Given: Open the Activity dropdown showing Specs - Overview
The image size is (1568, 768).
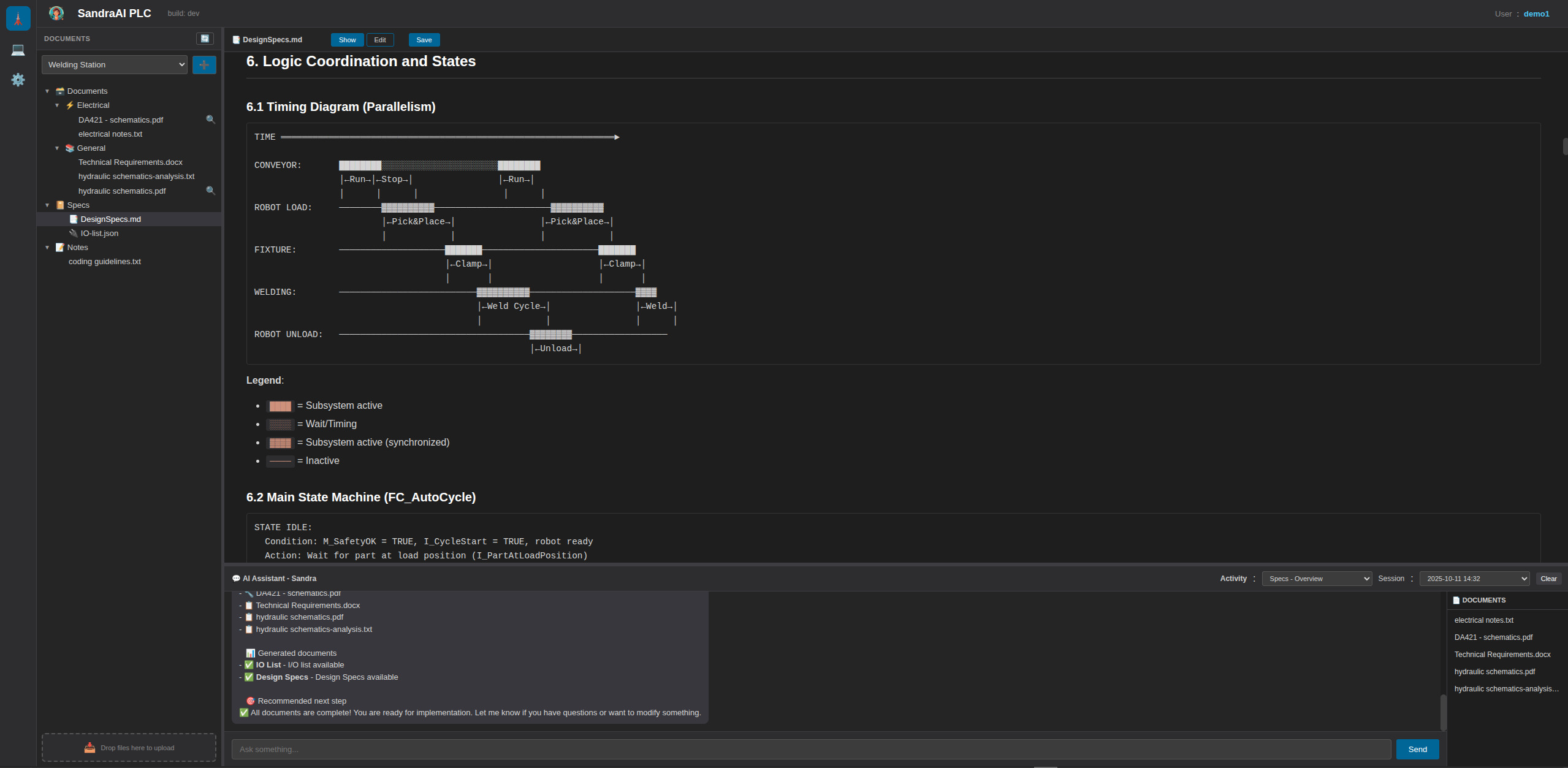Looking at the screenshot, I should (1316, 578).
